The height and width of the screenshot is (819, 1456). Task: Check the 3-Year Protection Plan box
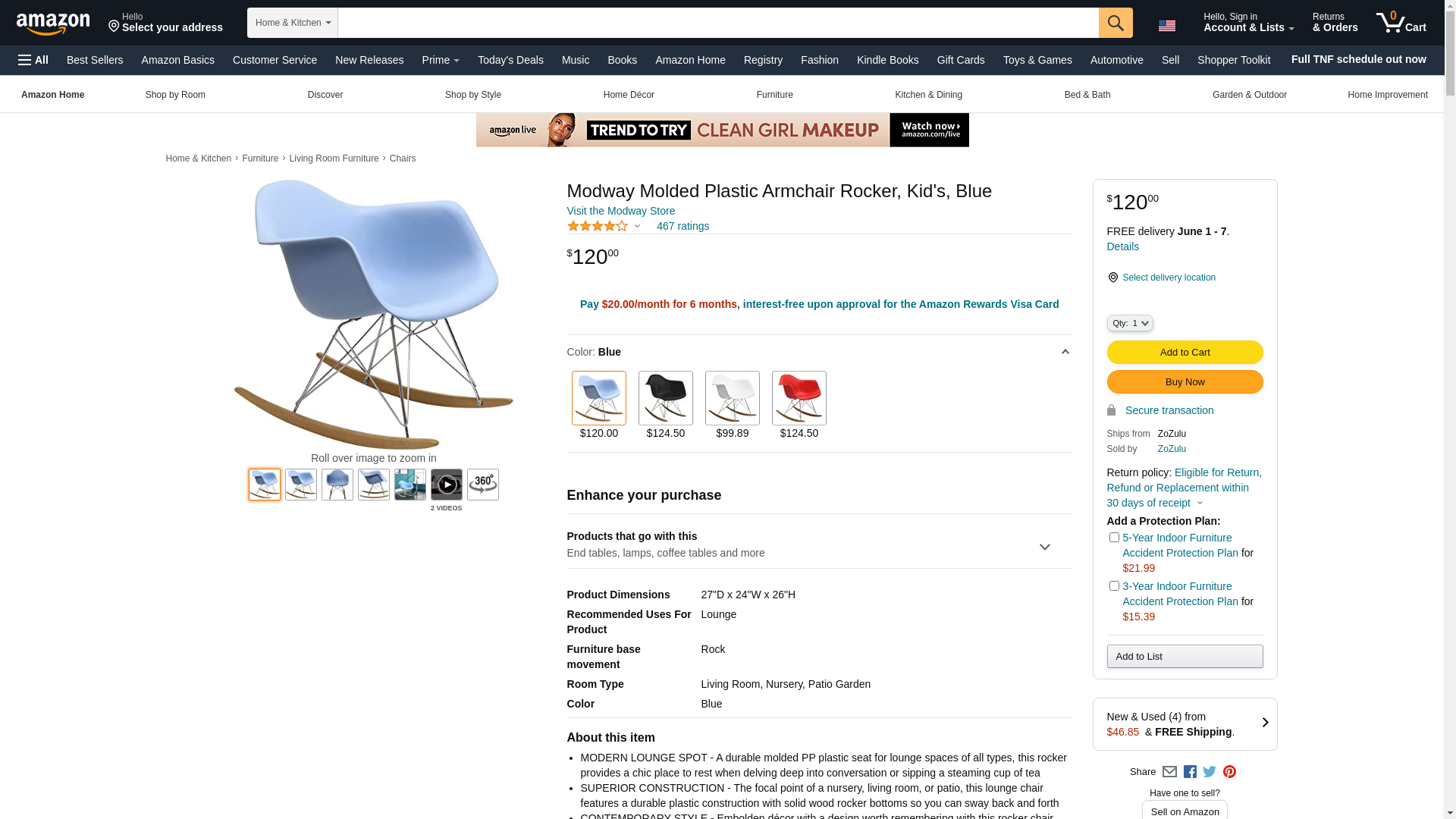coord(1114,586)
